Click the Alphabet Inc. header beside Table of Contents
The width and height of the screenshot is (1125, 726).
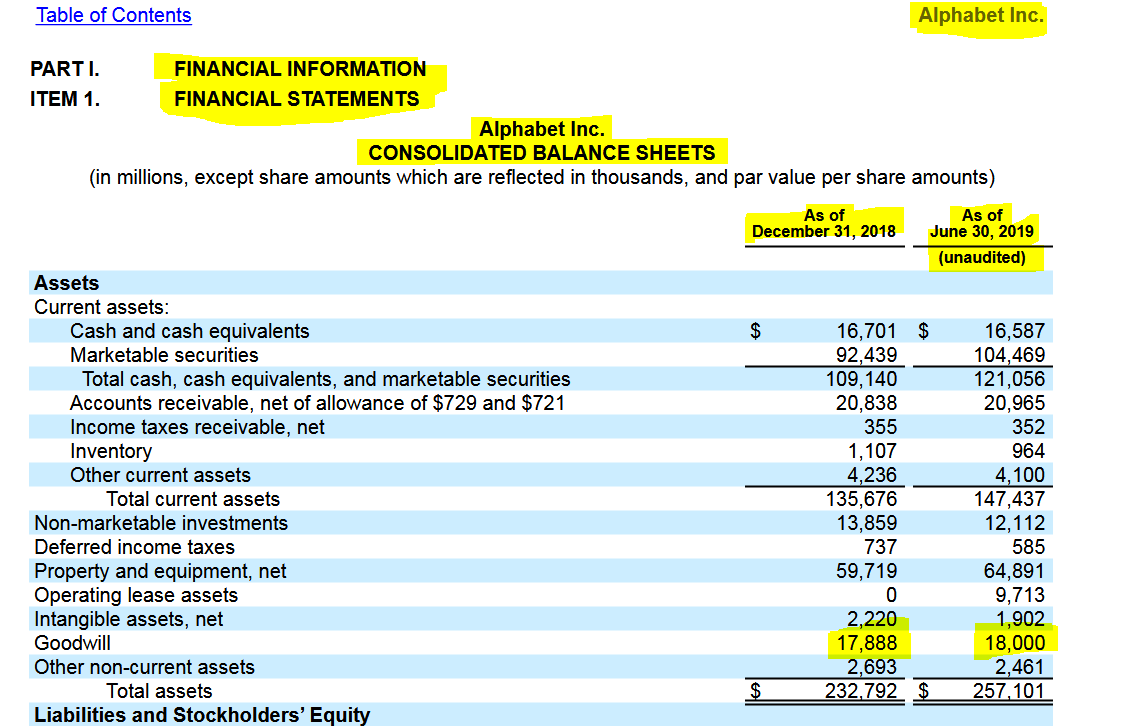click(x=981, y=15)
